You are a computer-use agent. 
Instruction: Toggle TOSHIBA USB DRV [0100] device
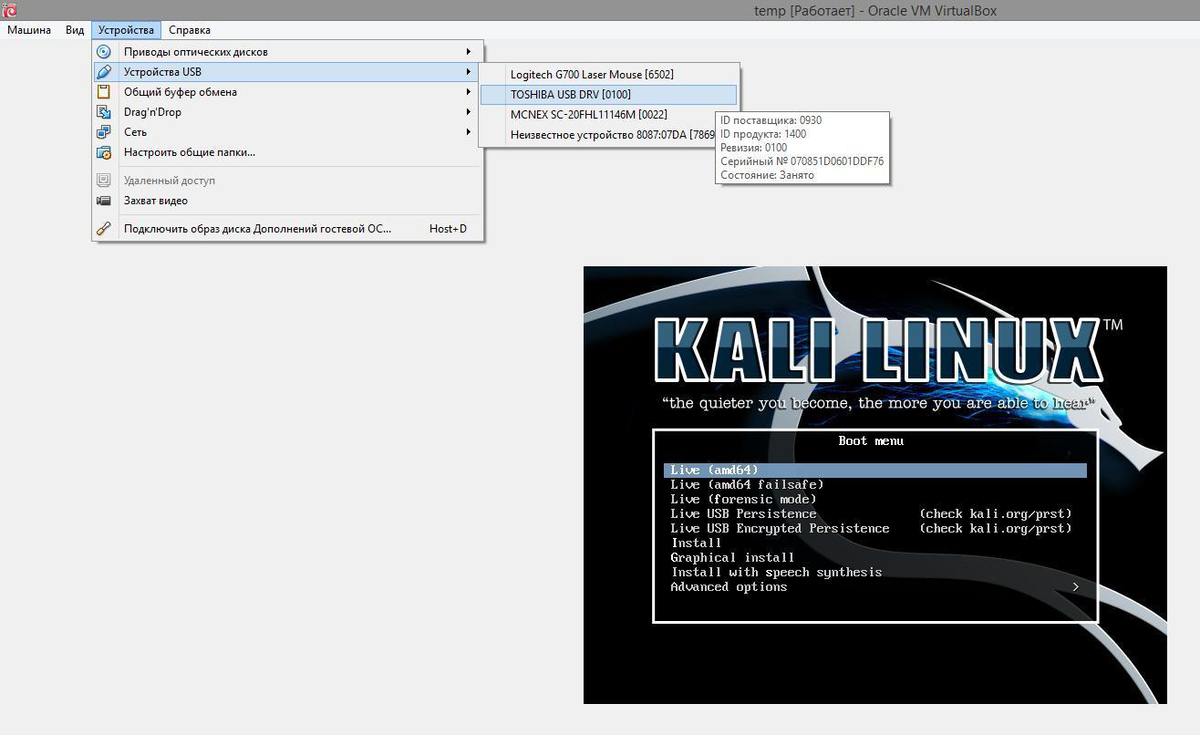[x=609, y=94]
